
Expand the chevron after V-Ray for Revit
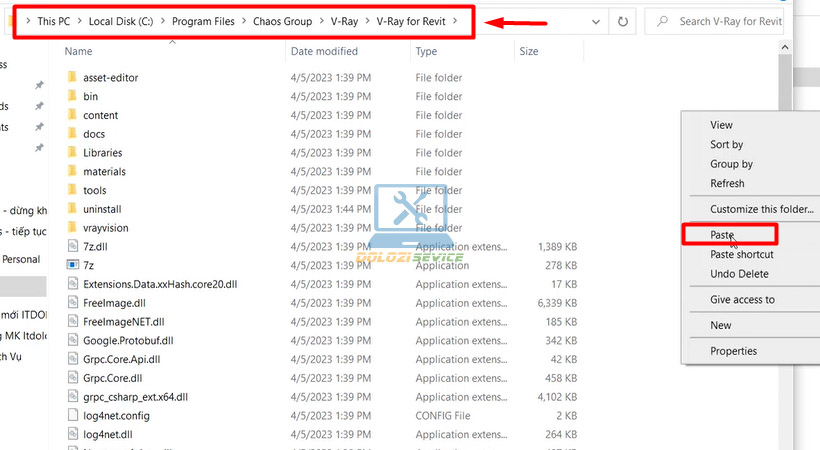coord(456,21)
